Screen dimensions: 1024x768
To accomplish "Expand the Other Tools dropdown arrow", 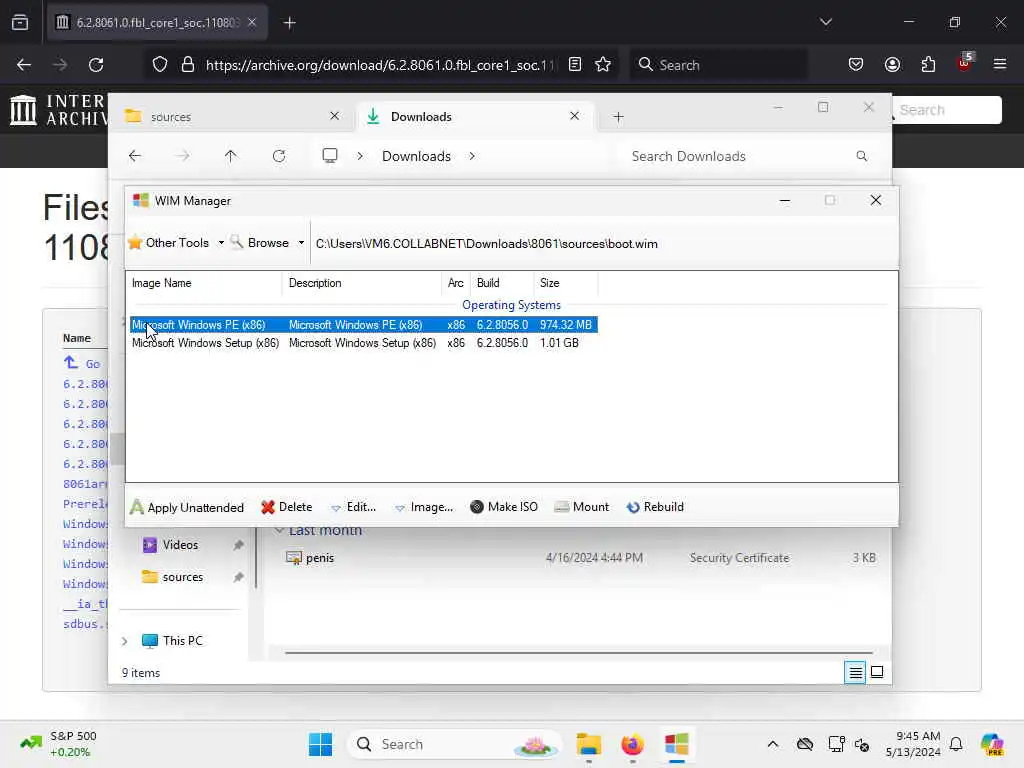I will coord(221,243).
